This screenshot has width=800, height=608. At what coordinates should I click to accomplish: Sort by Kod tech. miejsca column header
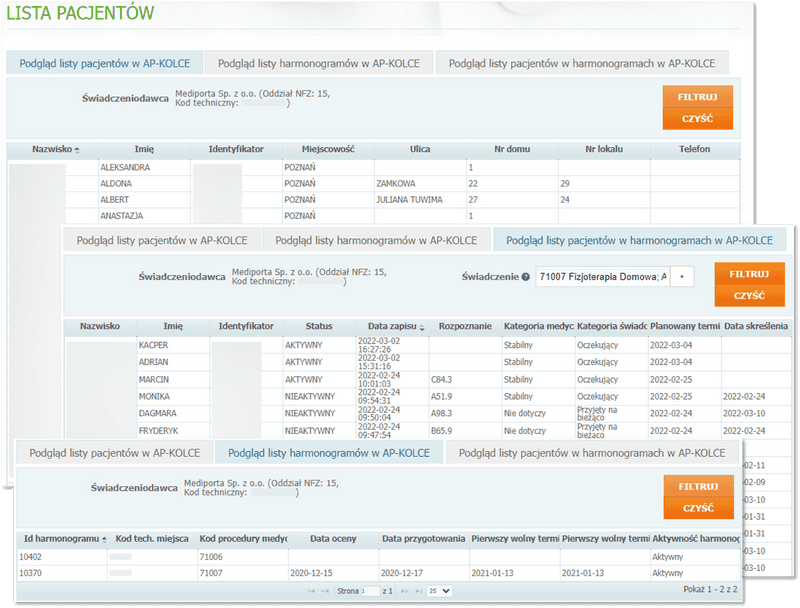[152, 539]
